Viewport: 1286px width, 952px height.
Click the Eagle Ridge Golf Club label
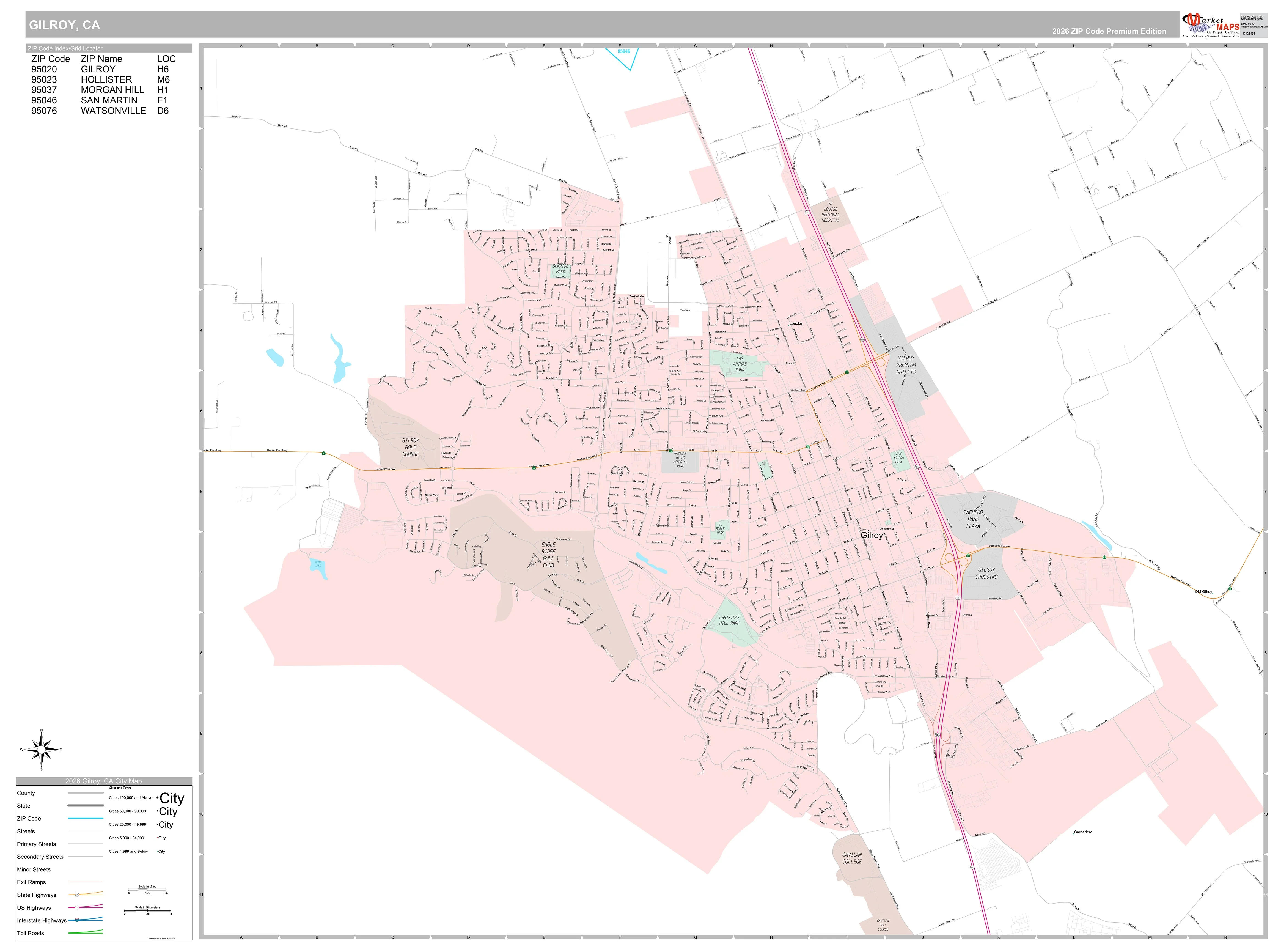(548, 555)
